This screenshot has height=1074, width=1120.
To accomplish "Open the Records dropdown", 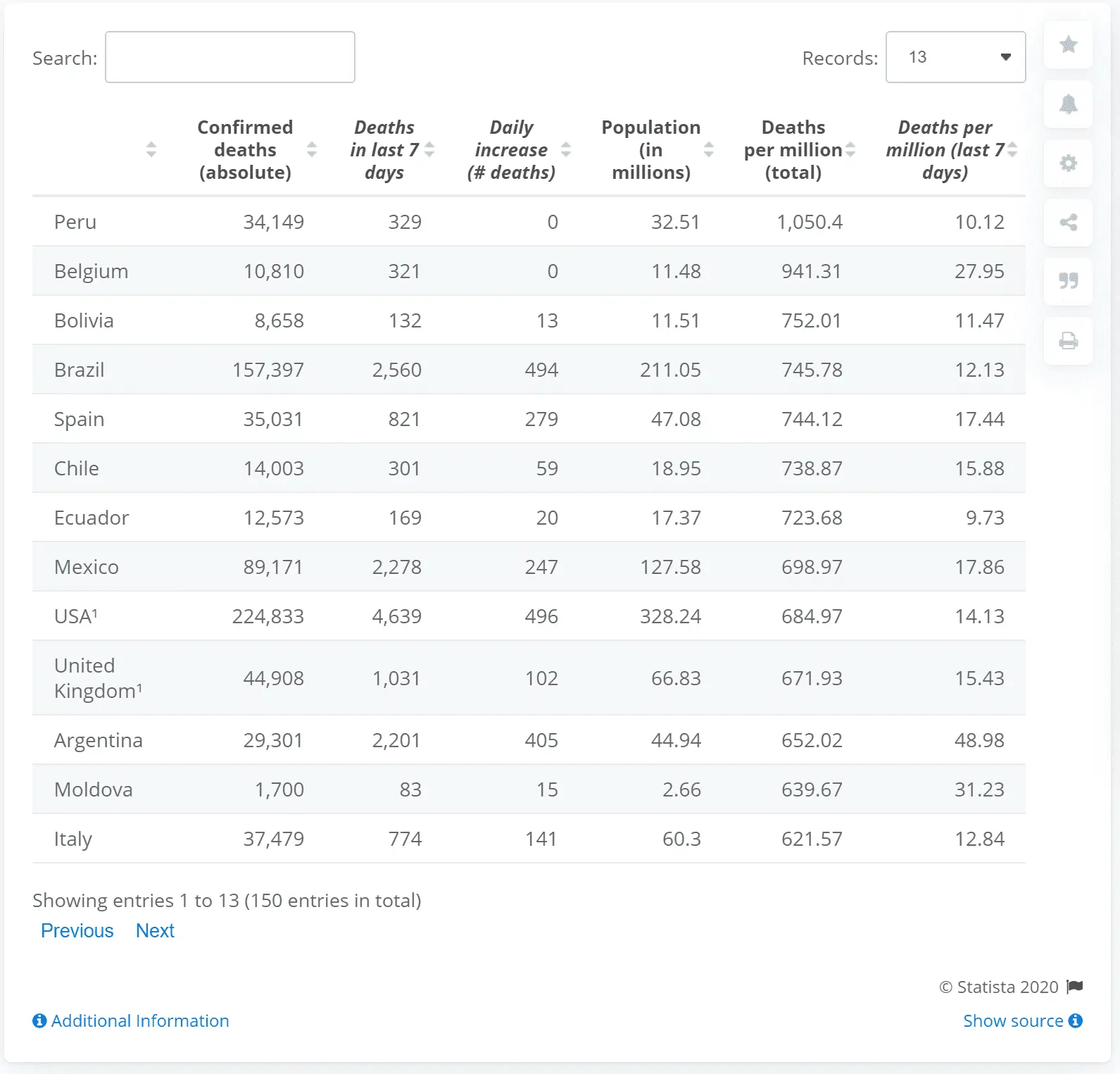I will 955,57.
